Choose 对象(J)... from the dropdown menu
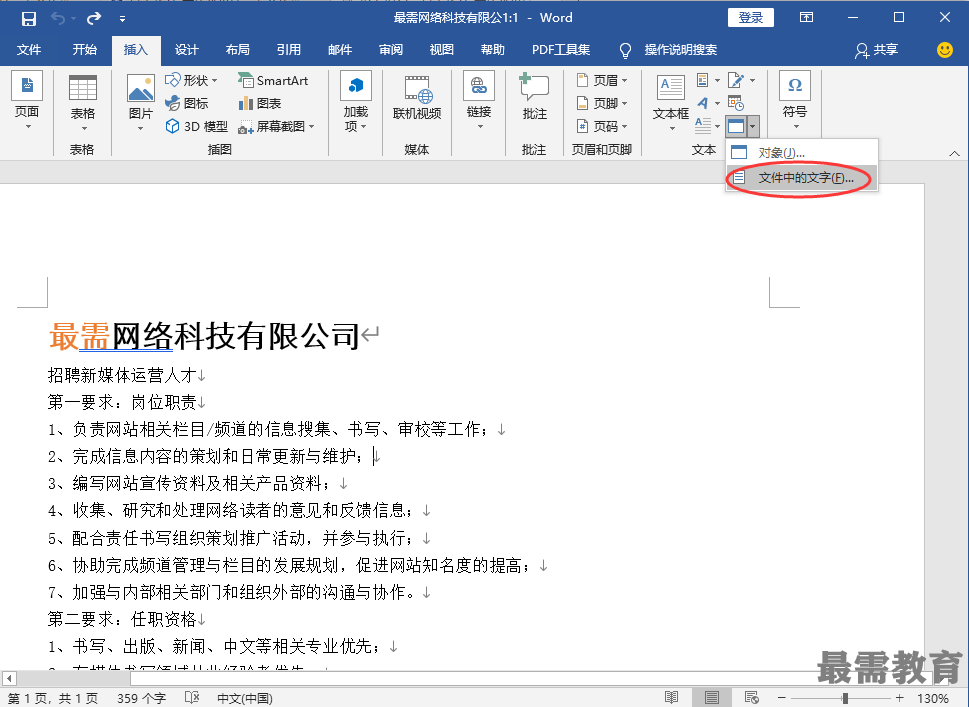The image size is (969, 707). [x=802, y=153]
